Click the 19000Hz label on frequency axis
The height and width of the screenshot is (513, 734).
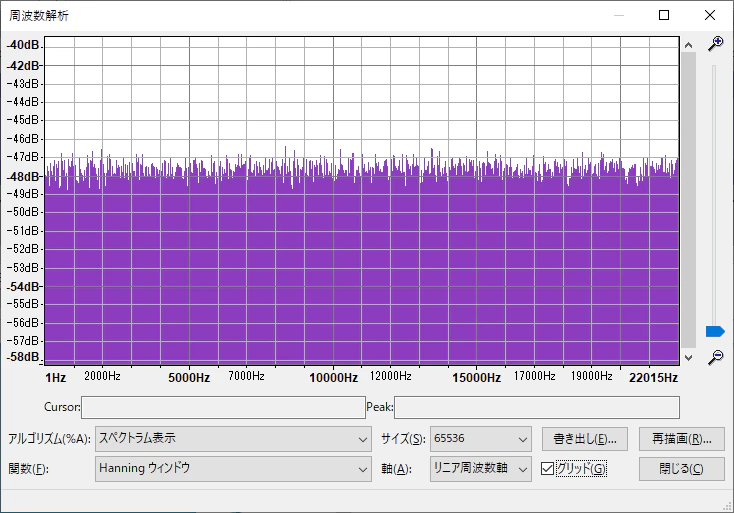[x=591, y=376]
